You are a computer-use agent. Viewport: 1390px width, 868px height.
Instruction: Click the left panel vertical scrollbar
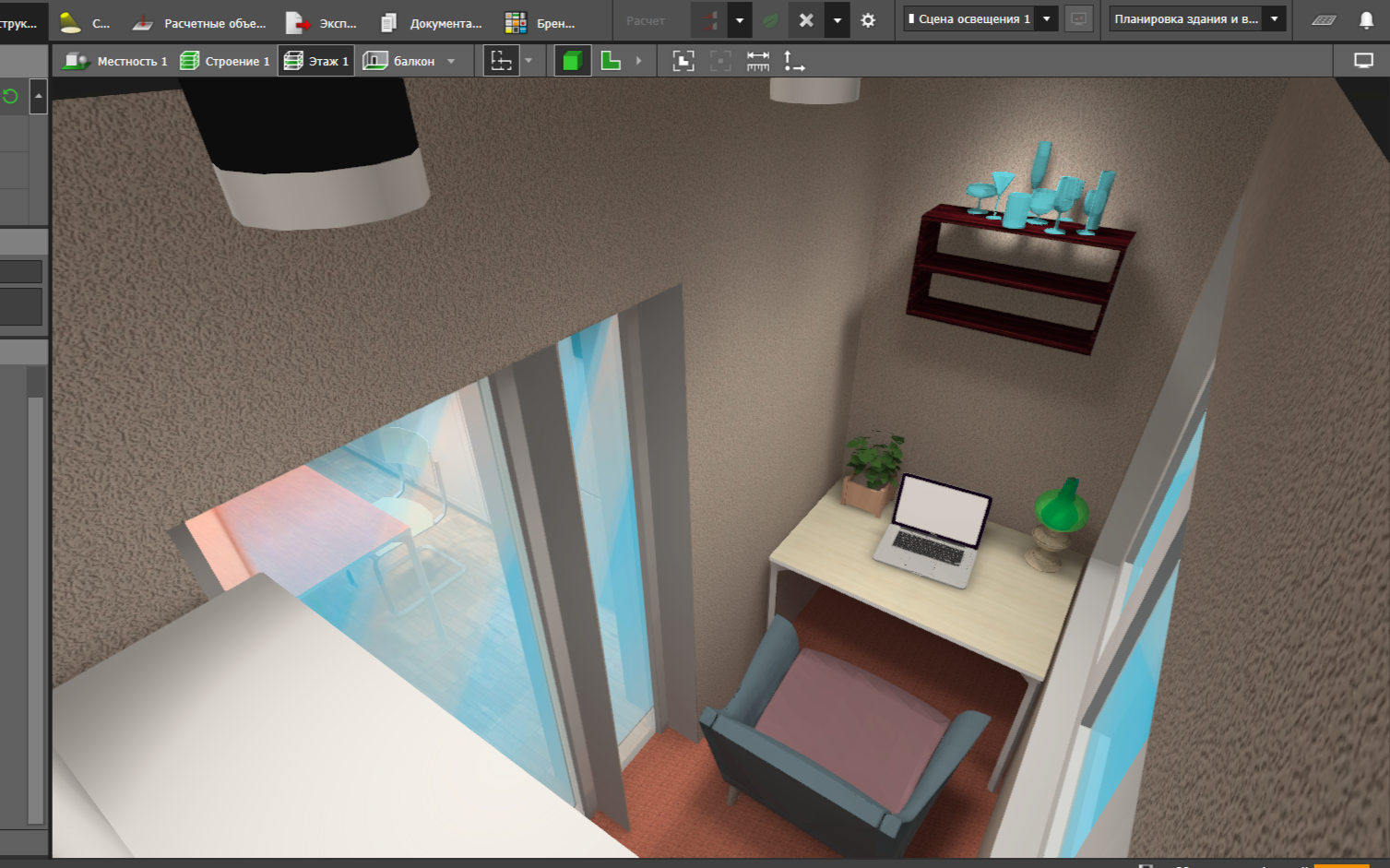(x=36, y=609)
